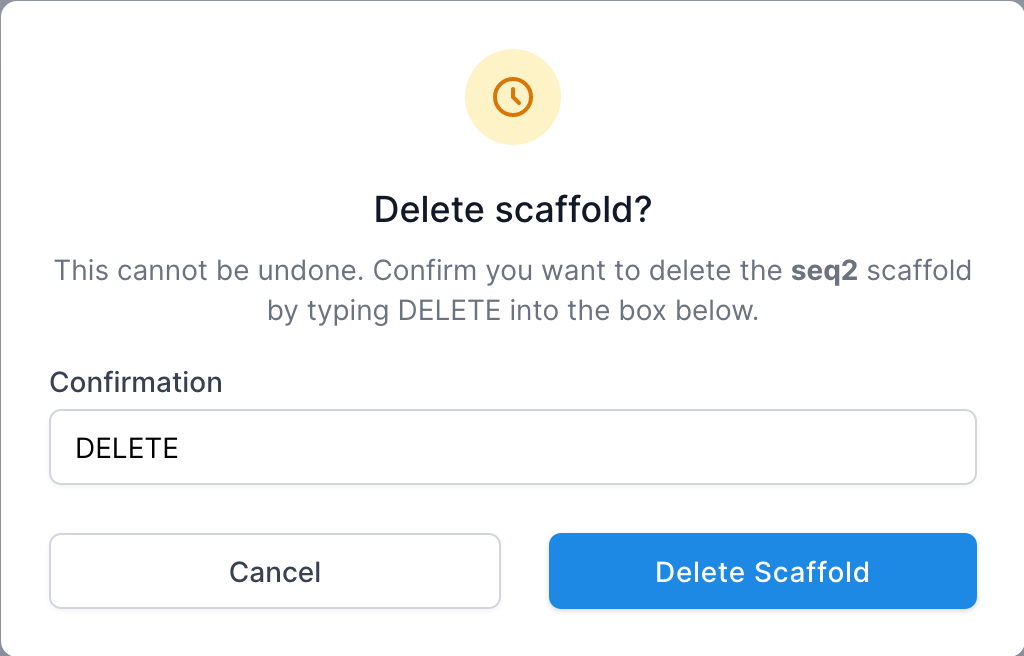Focus the Confirmation text box
The image size is (1024, 656).
(x=513, y=447)
